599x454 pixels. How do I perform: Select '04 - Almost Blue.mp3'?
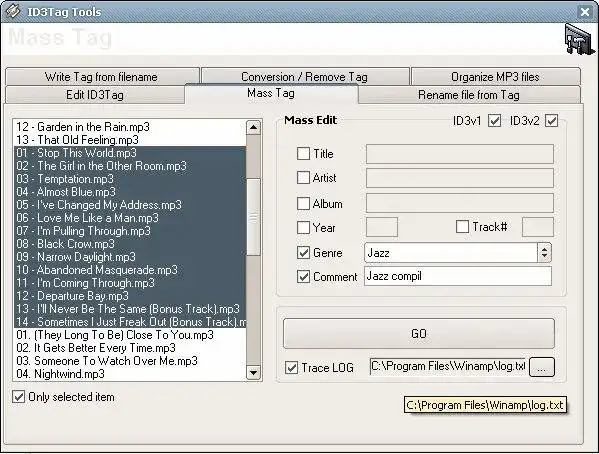pos(130,192)
